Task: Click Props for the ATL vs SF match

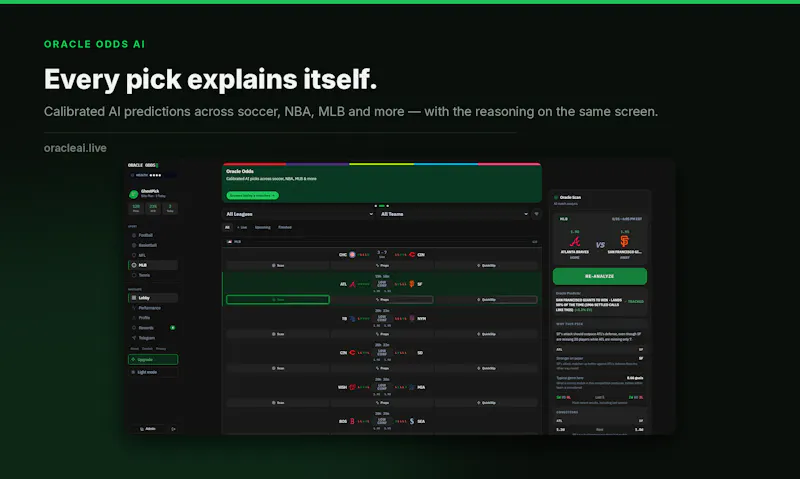Action: click(382, 300)
